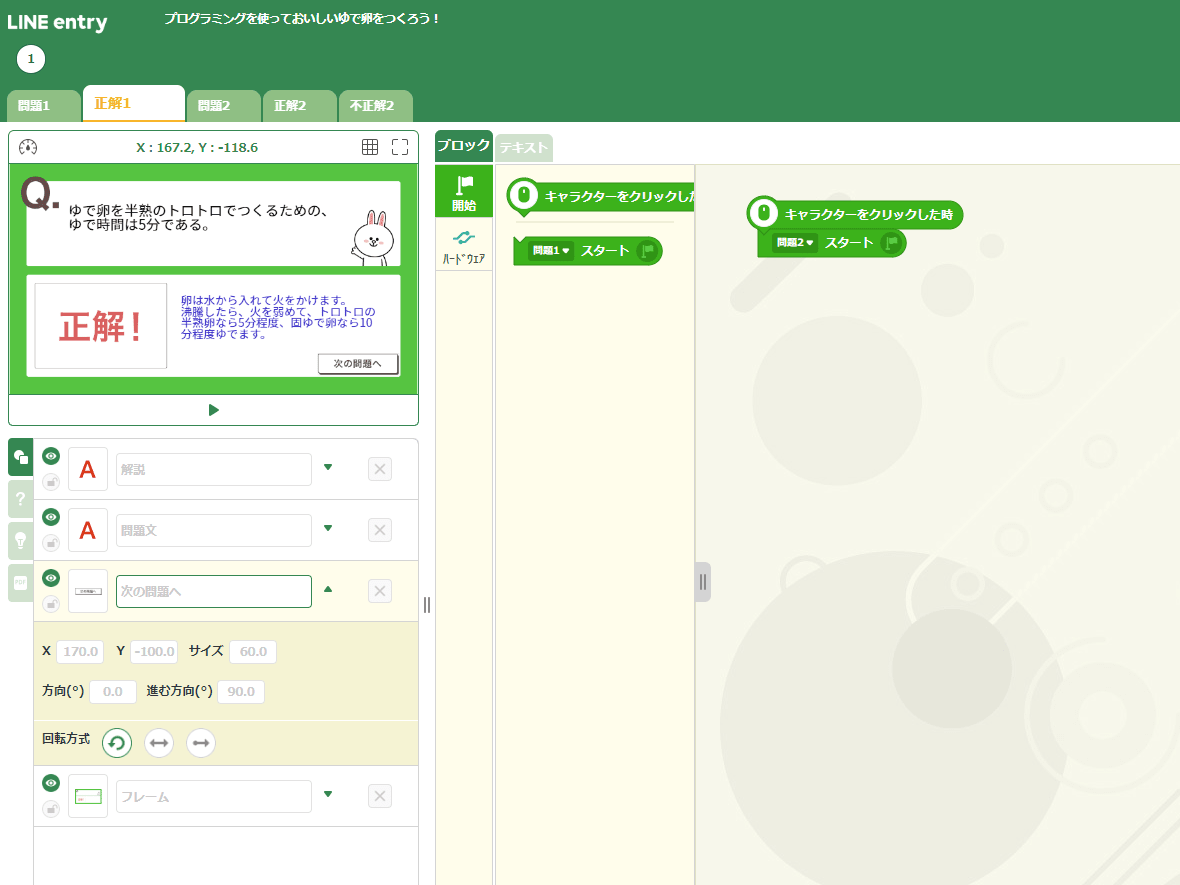Expand the フレーム object details
Image resolution: width=1180 pixels, height=885 pixels.
328,795
